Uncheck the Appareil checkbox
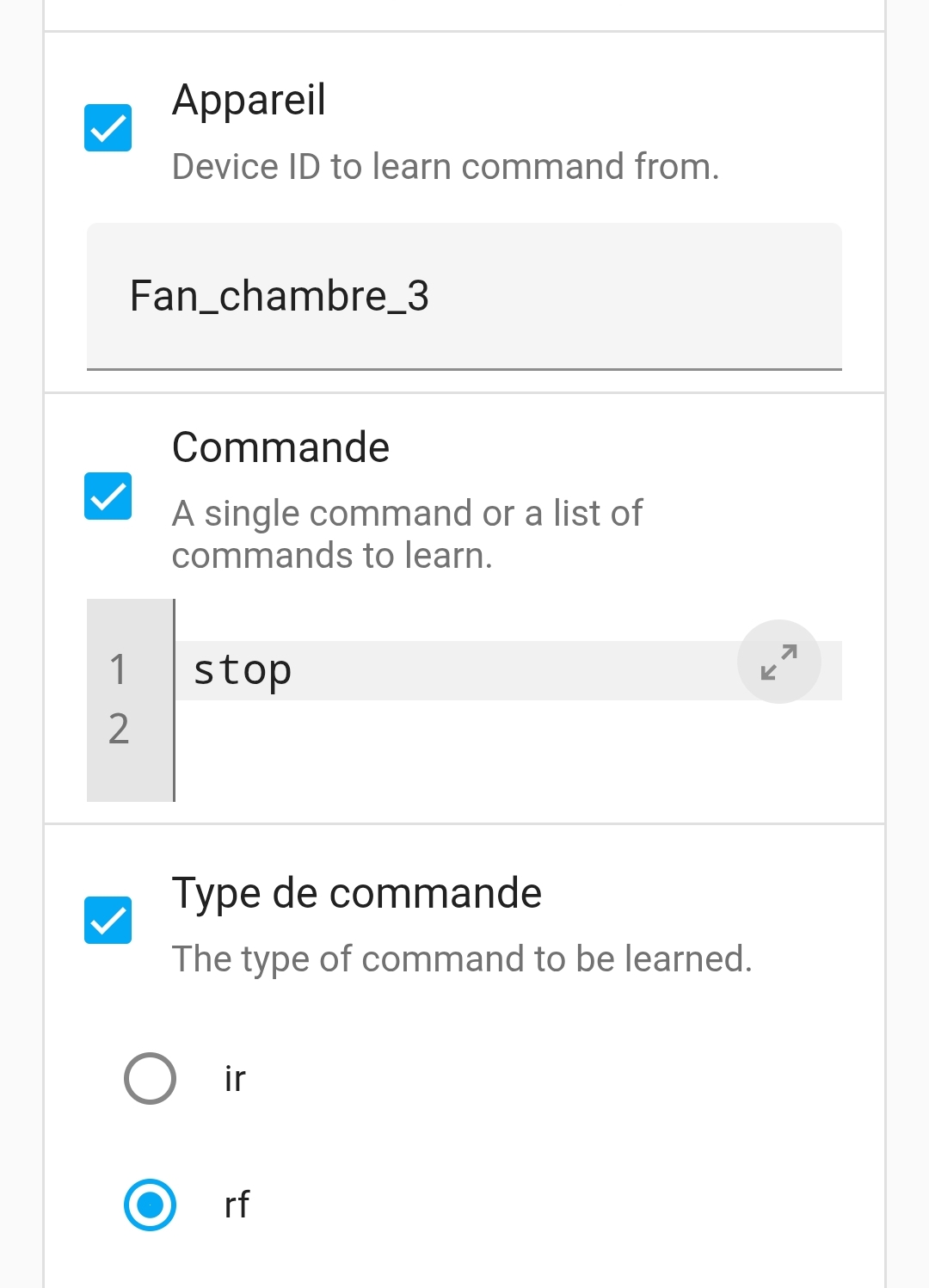This screenshot has width=929, height=1288. (108, 128)
